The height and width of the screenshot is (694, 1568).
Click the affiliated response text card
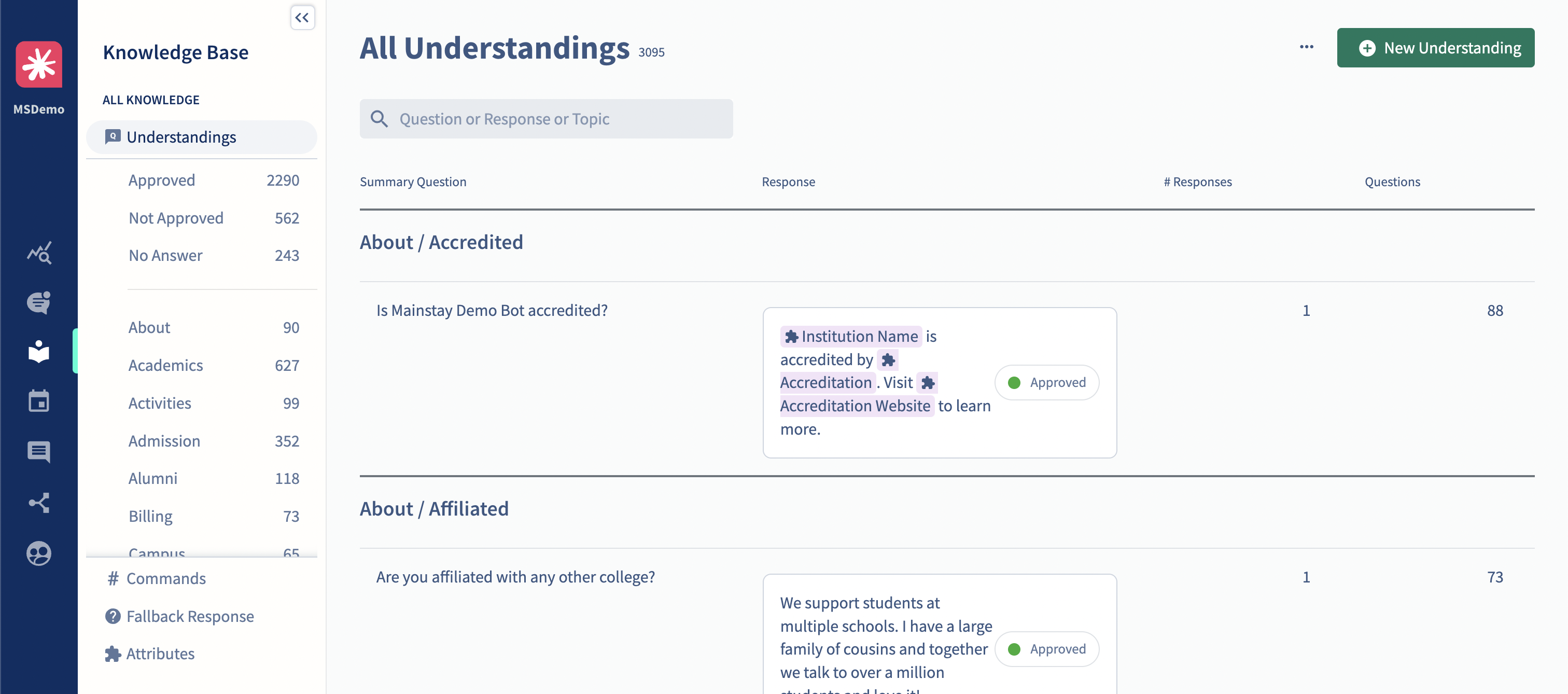(939, 634)
